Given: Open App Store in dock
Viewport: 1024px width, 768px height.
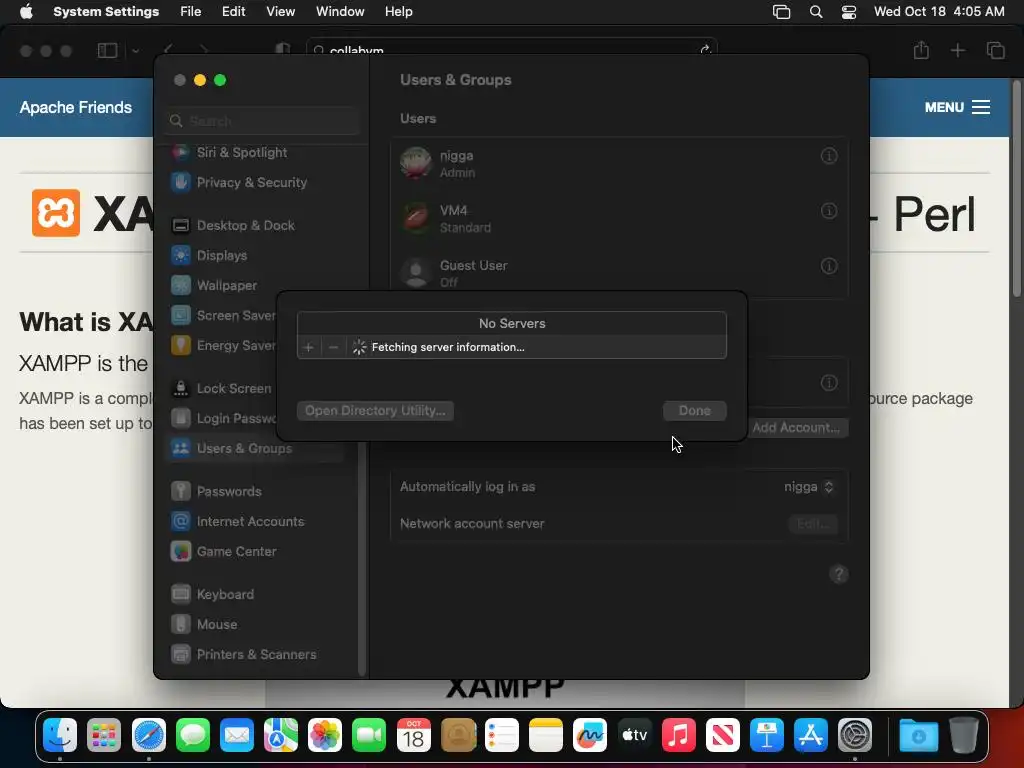Looking at the screenshot, I should click(x=811, y=735).
